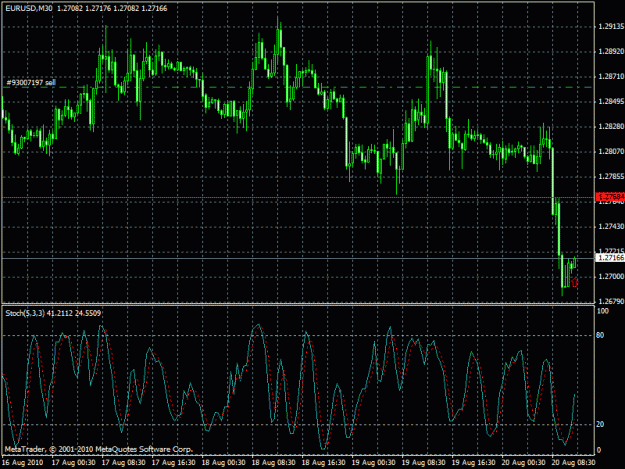Image resolution: width=625 pixels, height=469 pixels.
Task: Click the EURUSD,M30 chart title text
Action: (29, 8)
